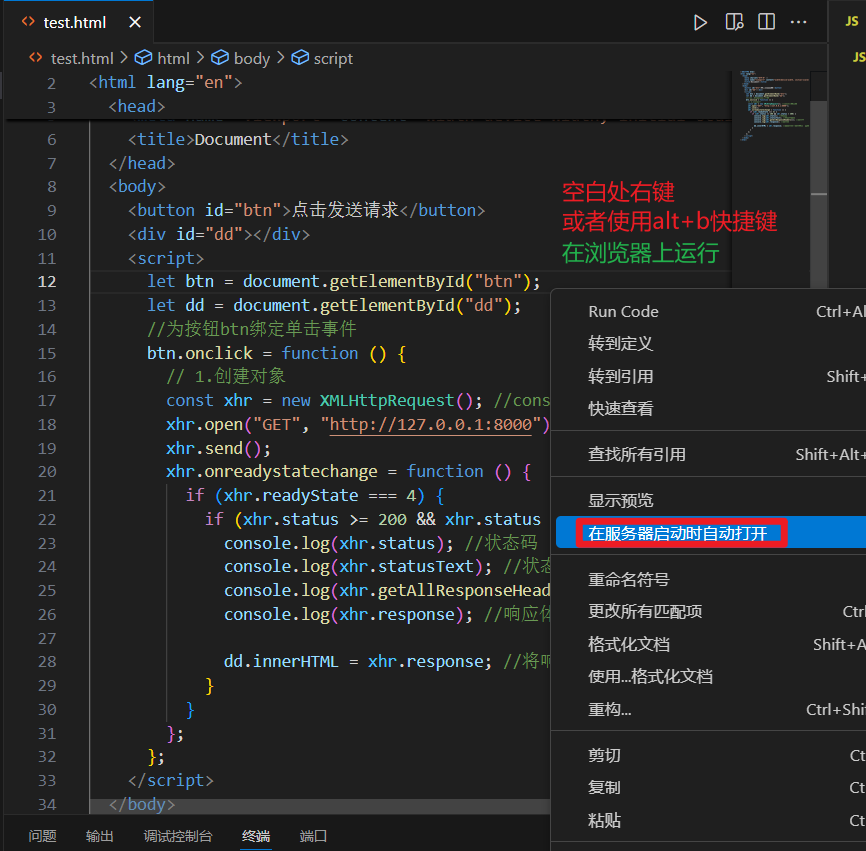This screenshot has height=851, width=866.
Task: Open the preview-to-side icon in the editor toolbar
Action: coord(734,23)
